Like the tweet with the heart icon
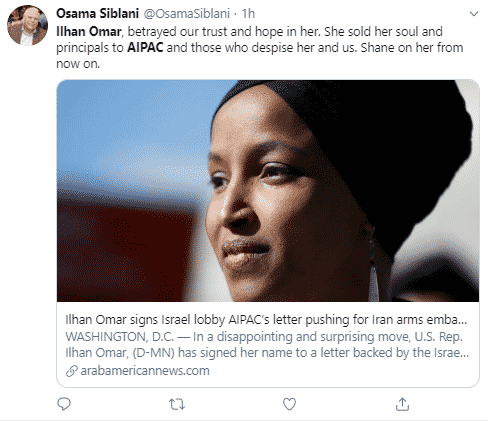The height and width of the screenshot is (421, 488). click(x=289, y=404)
